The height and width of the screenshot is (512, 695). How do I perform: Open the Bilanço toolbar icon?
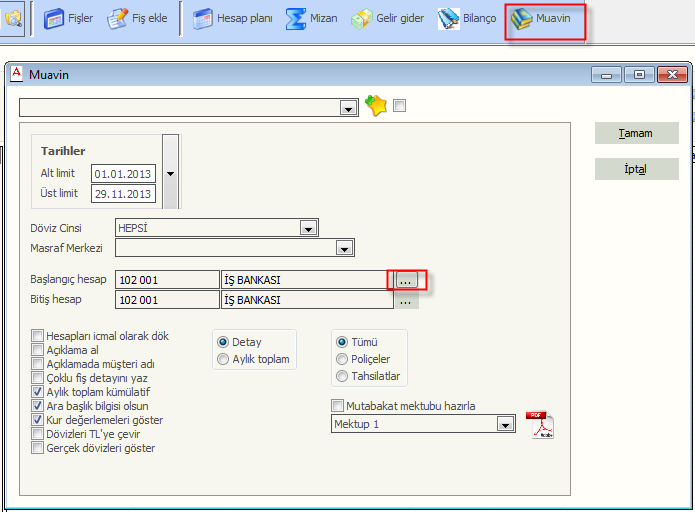pyautogui.click(x=448, y=18)
